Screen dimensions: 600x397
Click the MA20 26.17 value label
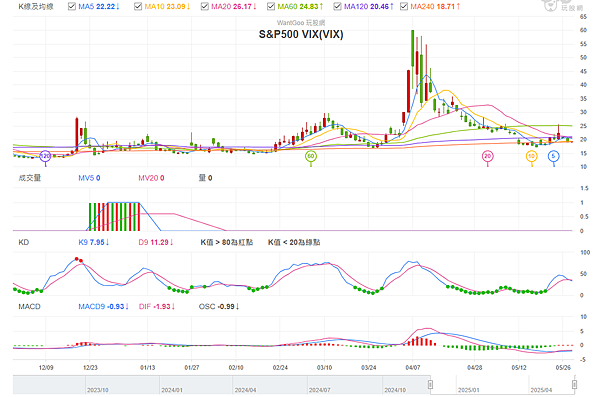[x=234, y=7]
